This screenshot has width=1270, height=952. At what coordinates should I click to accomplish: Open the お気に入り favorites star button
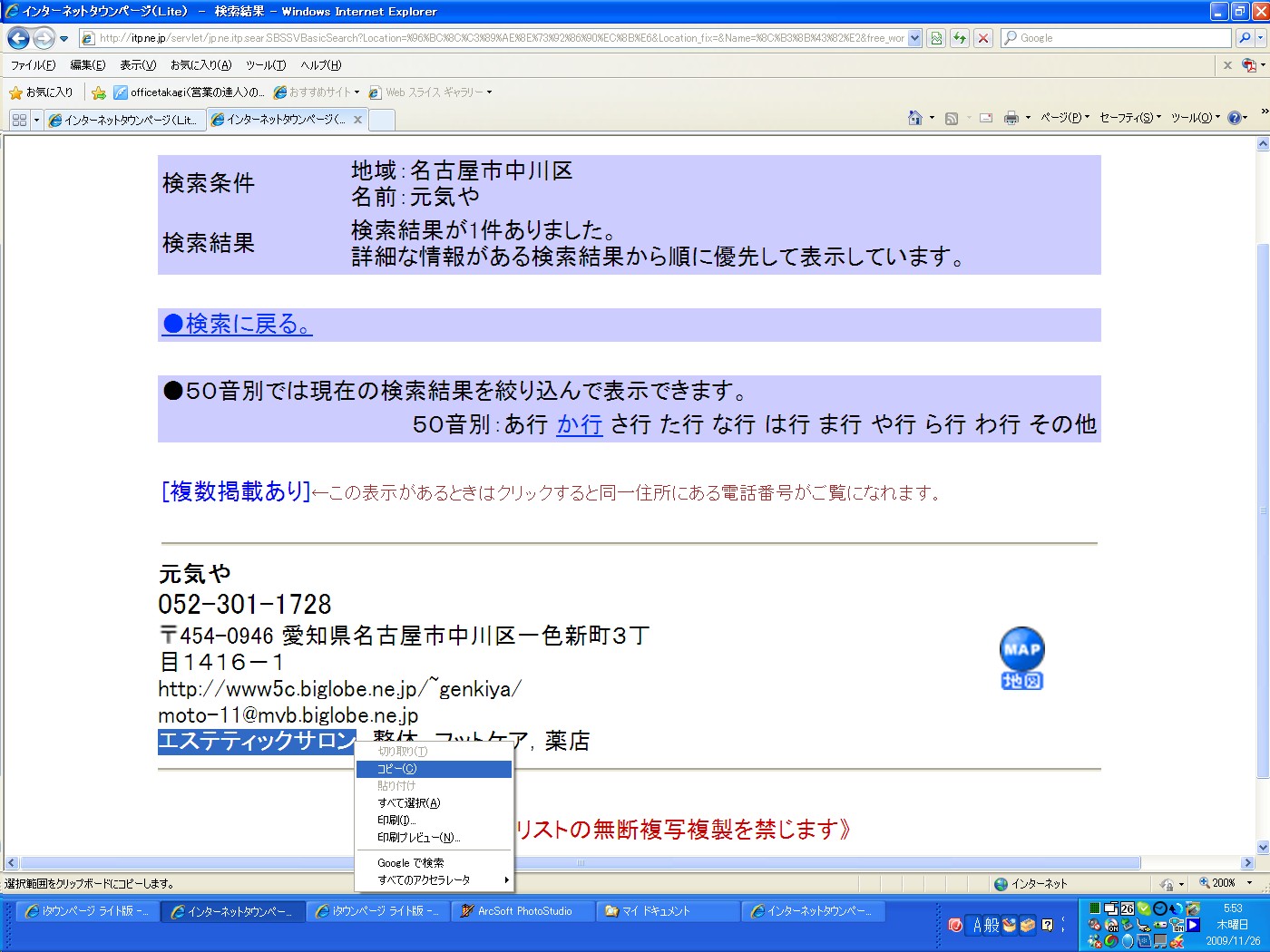point(41,92)
